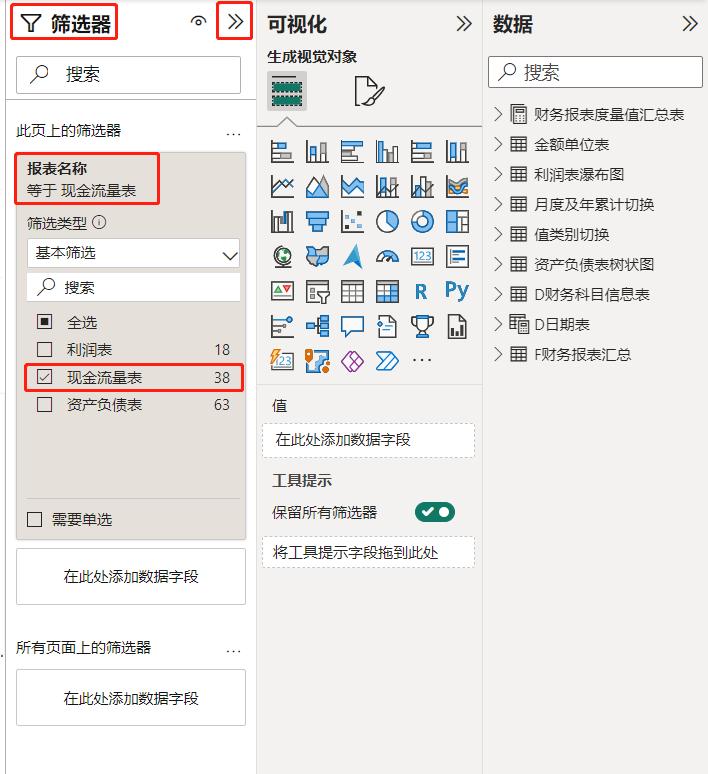708x774 pixels.
Task: Select the globe map visual
Action: tap(282, 257)
